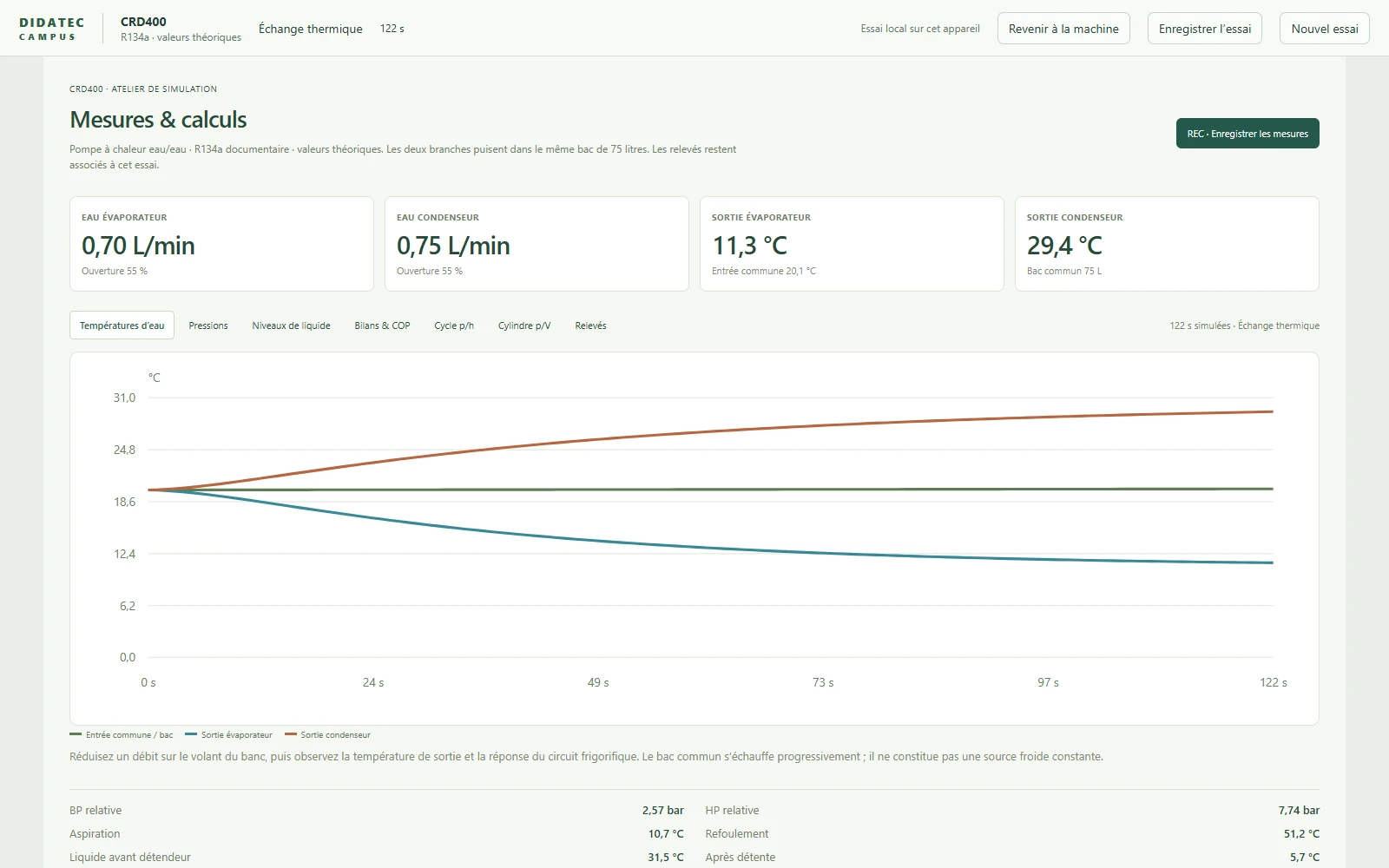Click REC Enregistrer les mesures button
This screenshot has width=1389, height=868.
coord(1247,134)
